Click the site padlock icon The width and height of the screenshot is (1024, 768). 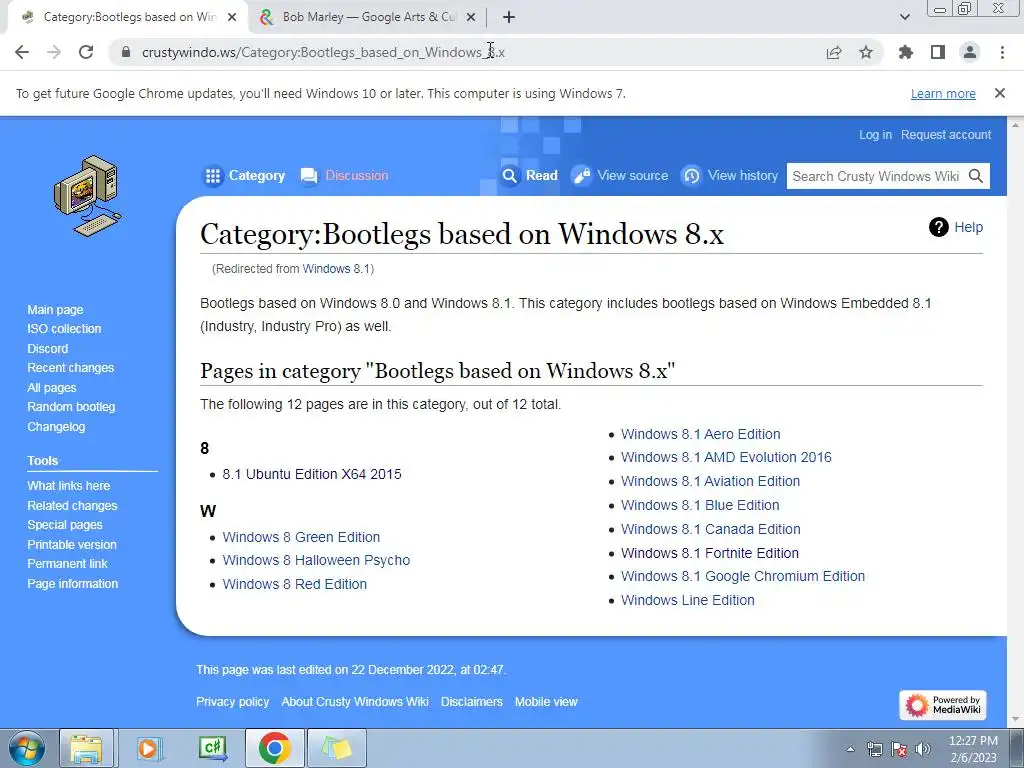(126, 52)
